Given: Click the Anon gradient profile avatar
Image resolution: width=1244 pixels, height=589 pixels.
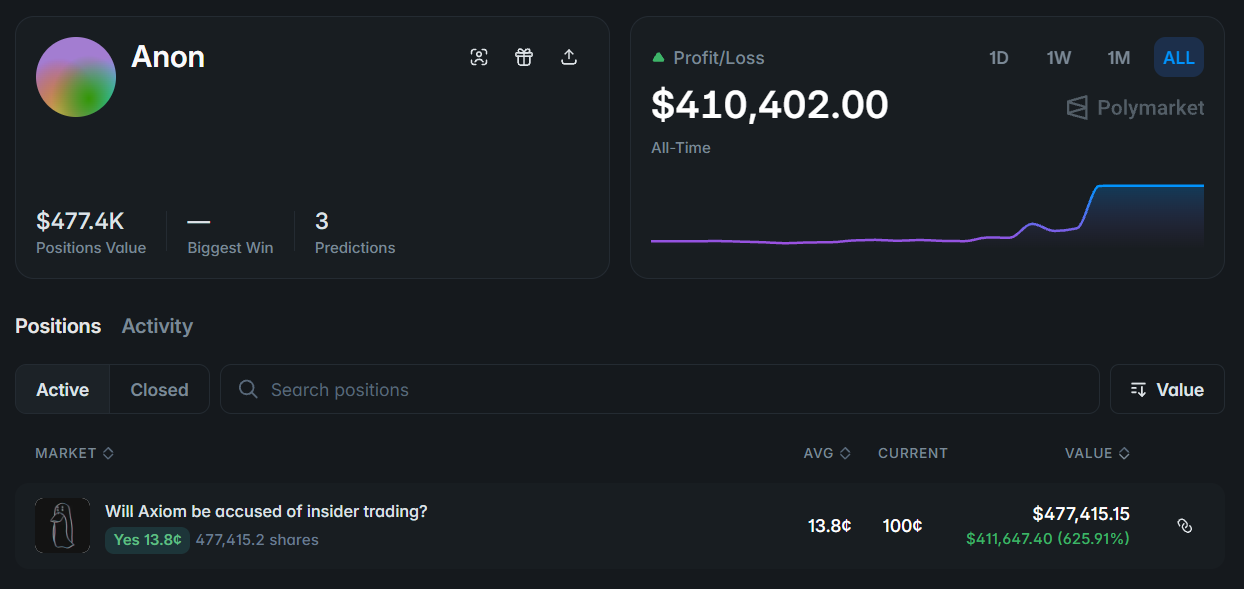Looking at the screenshot, I should tap(76, 77).
